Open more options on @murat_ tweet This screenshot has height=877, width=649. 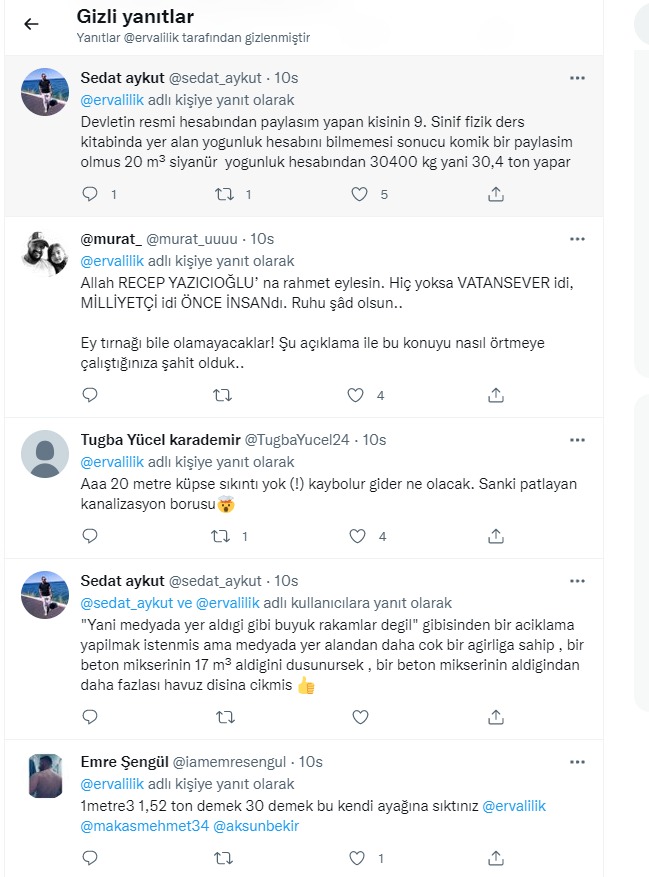point(577,240)
